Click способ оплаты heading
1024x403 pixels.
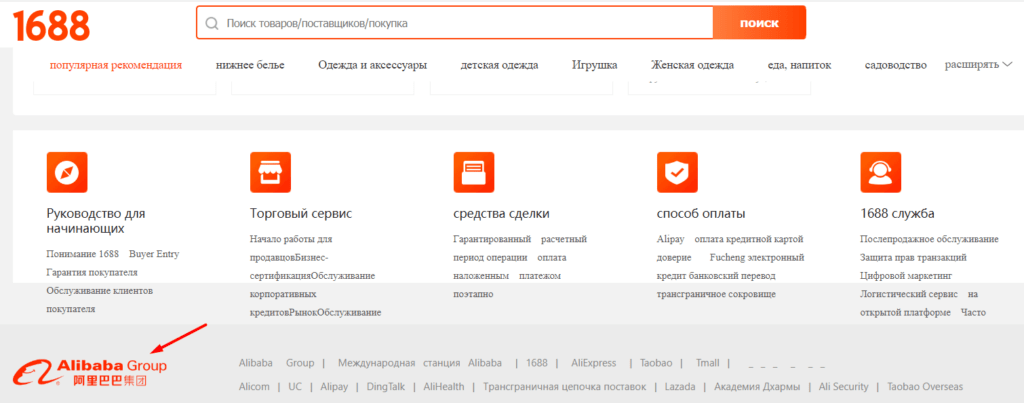click(701, 214)
